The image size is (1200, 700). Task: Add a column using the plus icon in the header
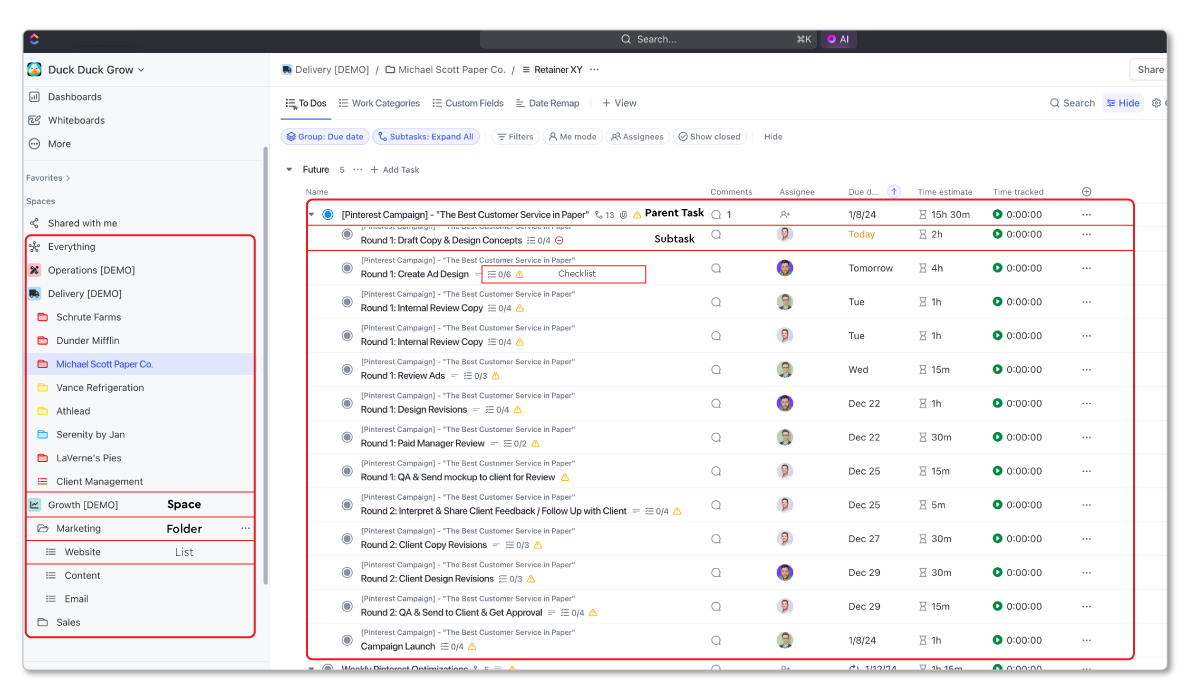(1086, 191)
